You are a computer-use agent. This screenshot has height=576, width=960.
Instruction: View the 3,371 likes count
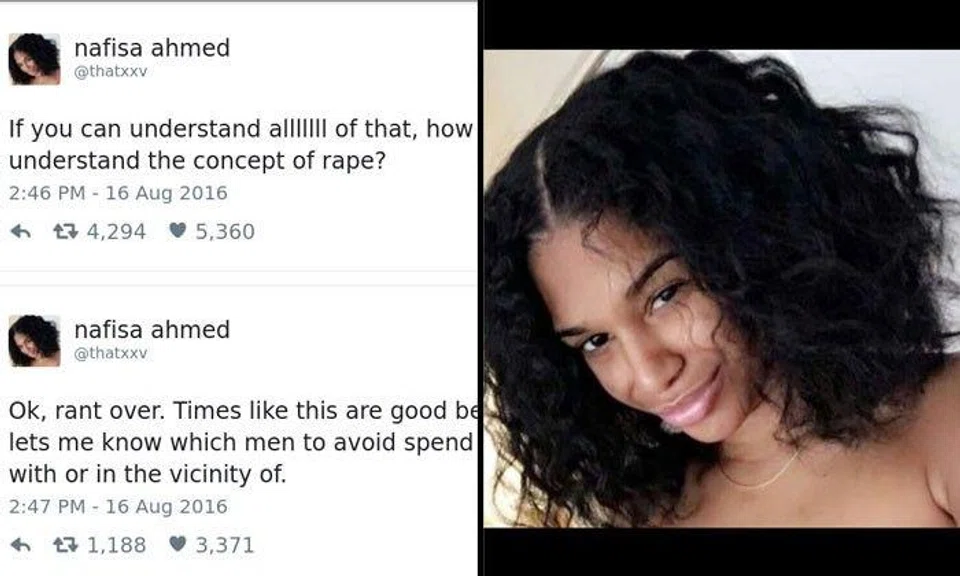[x=225, y=545]
